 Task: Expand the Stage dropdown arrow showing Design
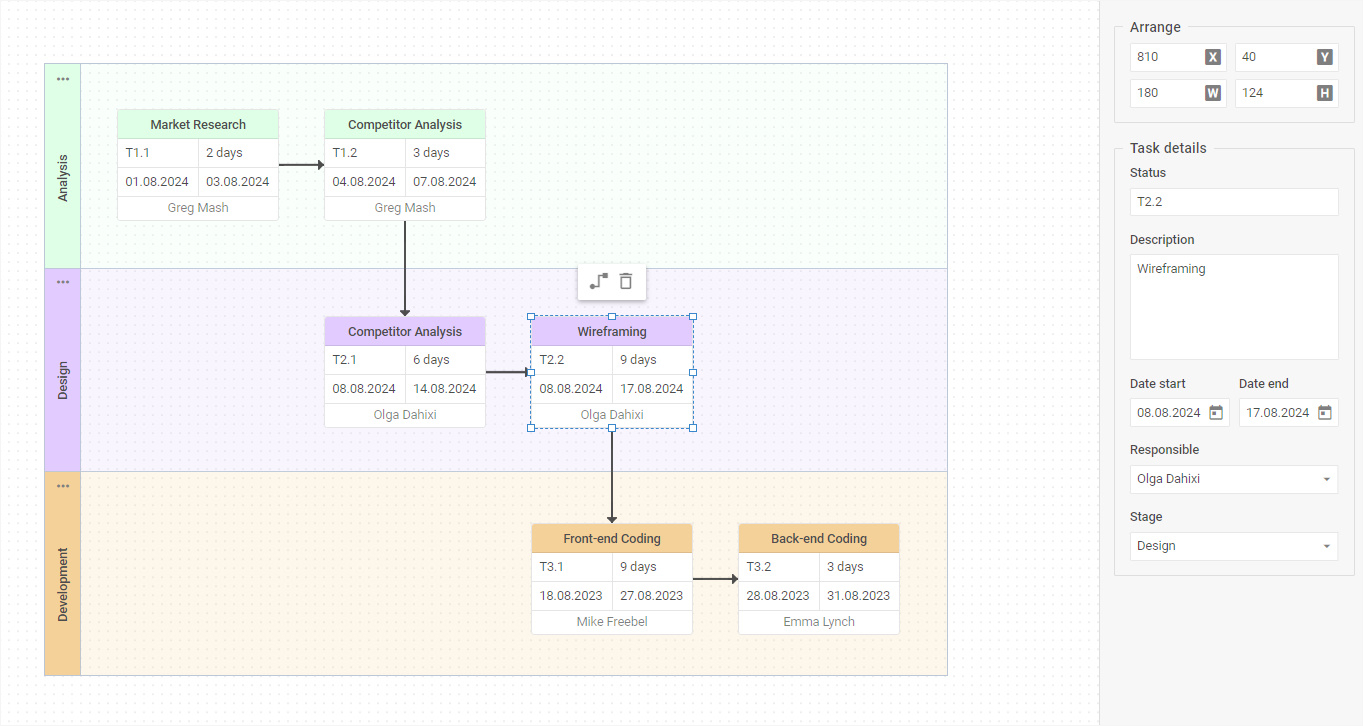[1325, 546]
